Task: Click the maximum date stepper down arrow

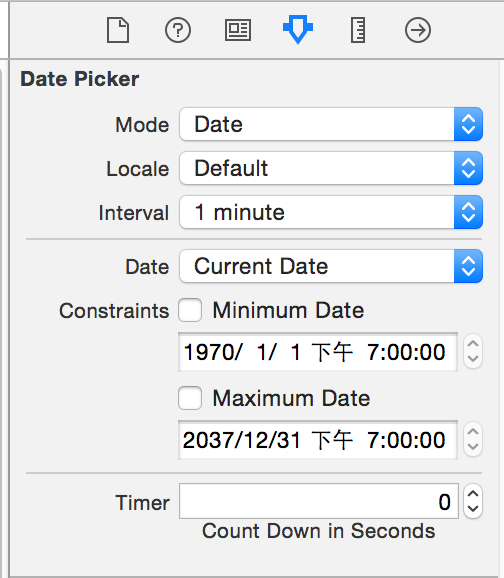Action: pos(473,448)
